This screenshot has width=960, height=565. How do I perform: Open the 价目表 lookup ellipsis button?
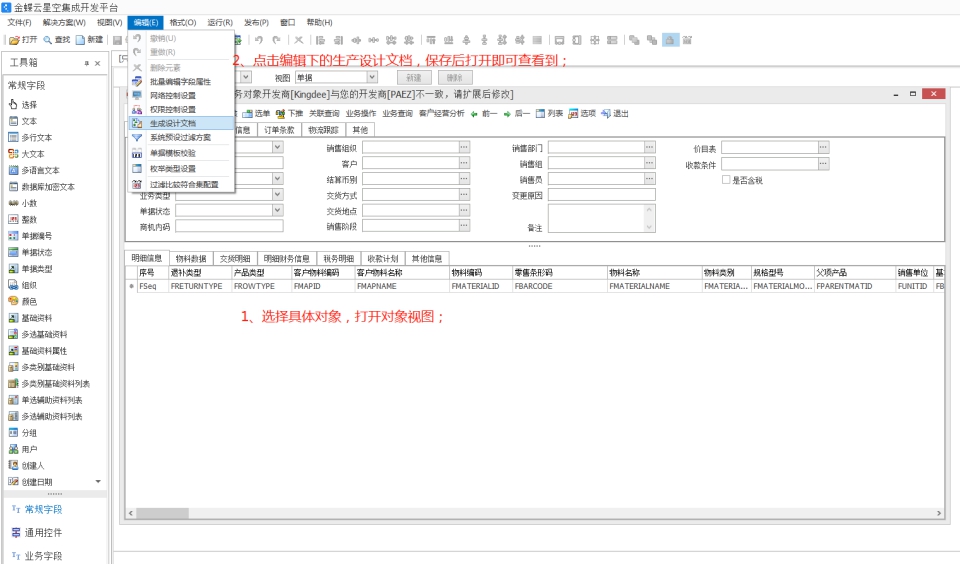point(823,147)
